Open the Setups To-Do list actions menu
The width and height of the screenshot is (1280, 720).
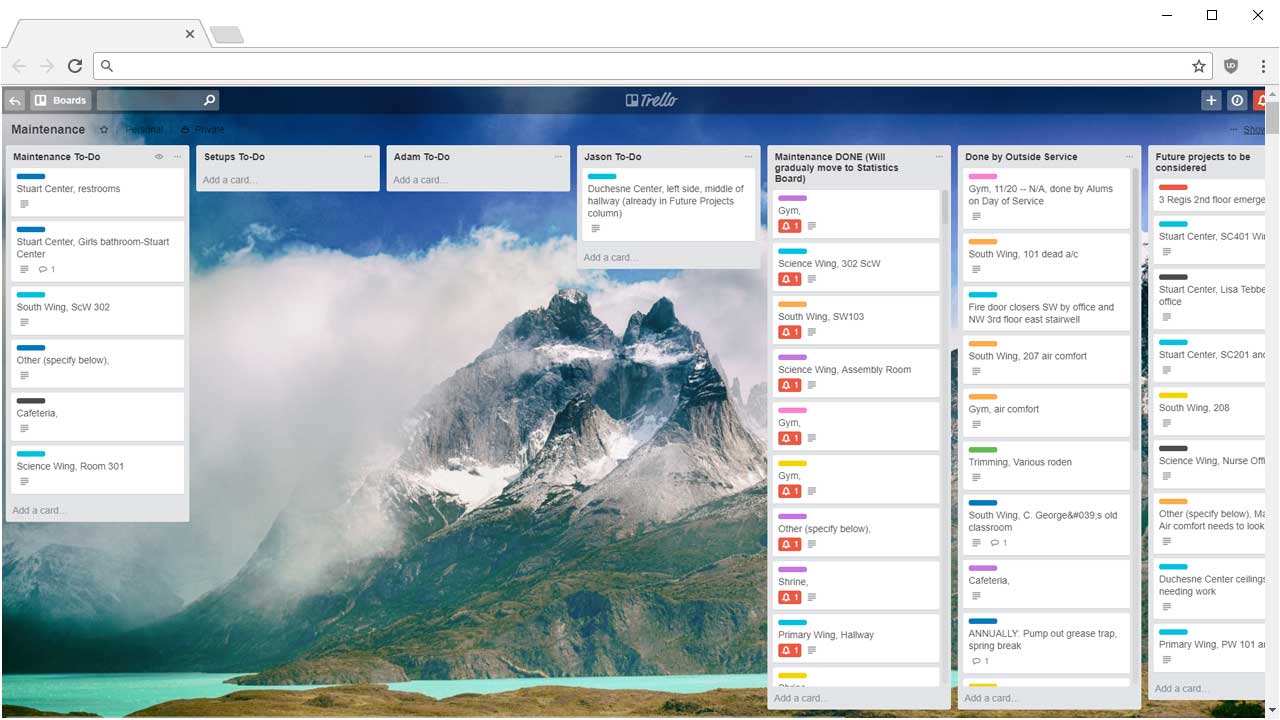point(368,157)
